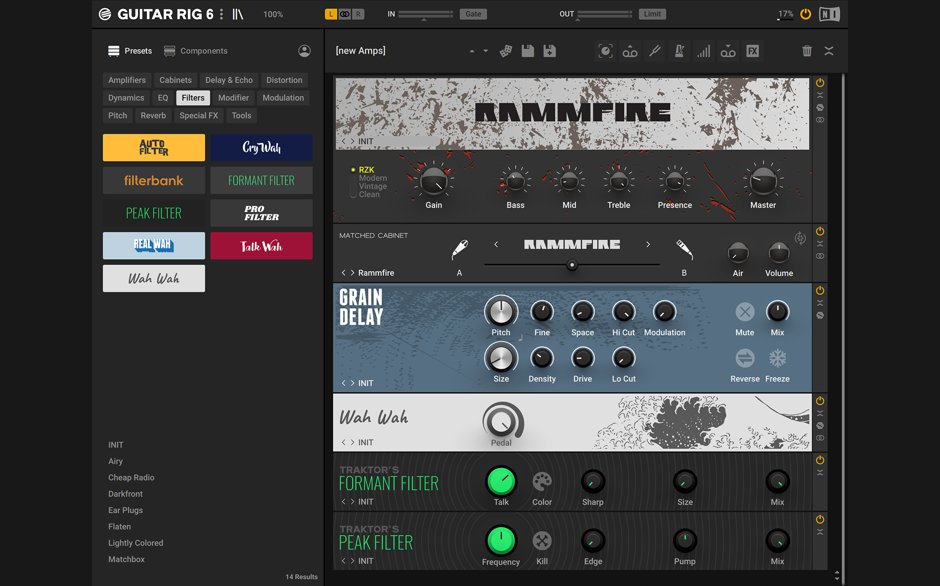Image resolution: width=940 pixels, height=586 pixels.
Task: Click the output level slider
Action: click(604, 14)
